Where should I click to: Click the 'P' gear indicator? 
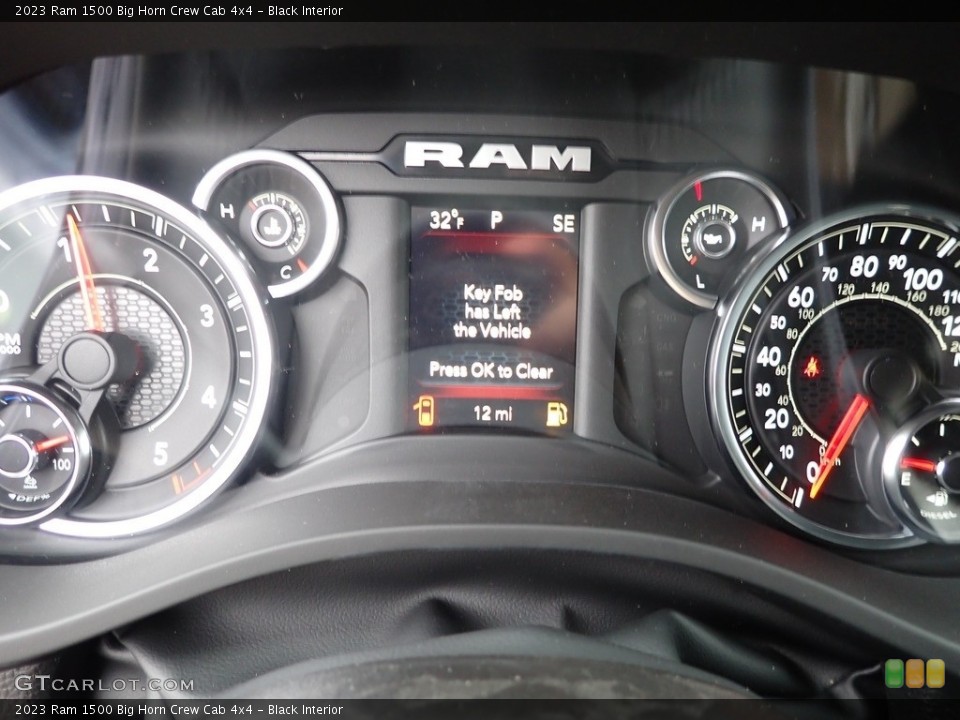pos(497,220)
